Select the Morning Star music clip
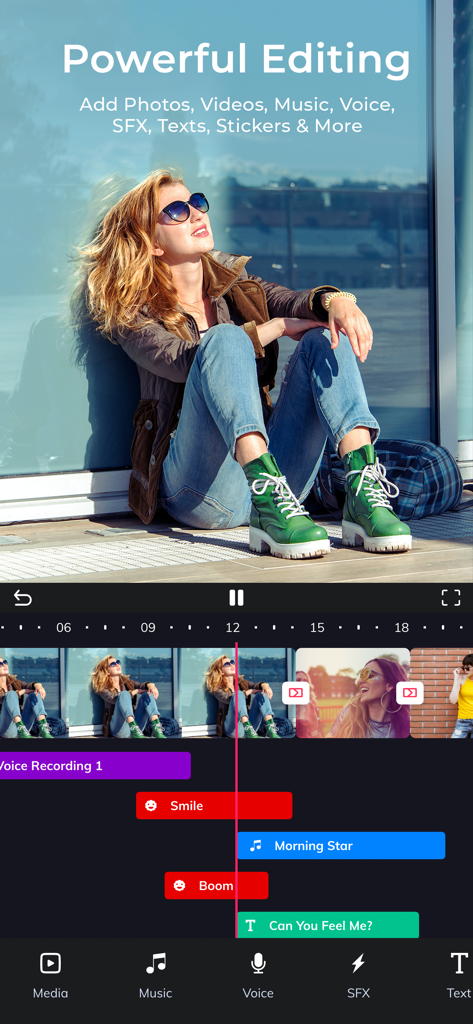Image resolution: width=473 pixels, height=1024 pixels. pyautogui.click(x=341, y=845)
